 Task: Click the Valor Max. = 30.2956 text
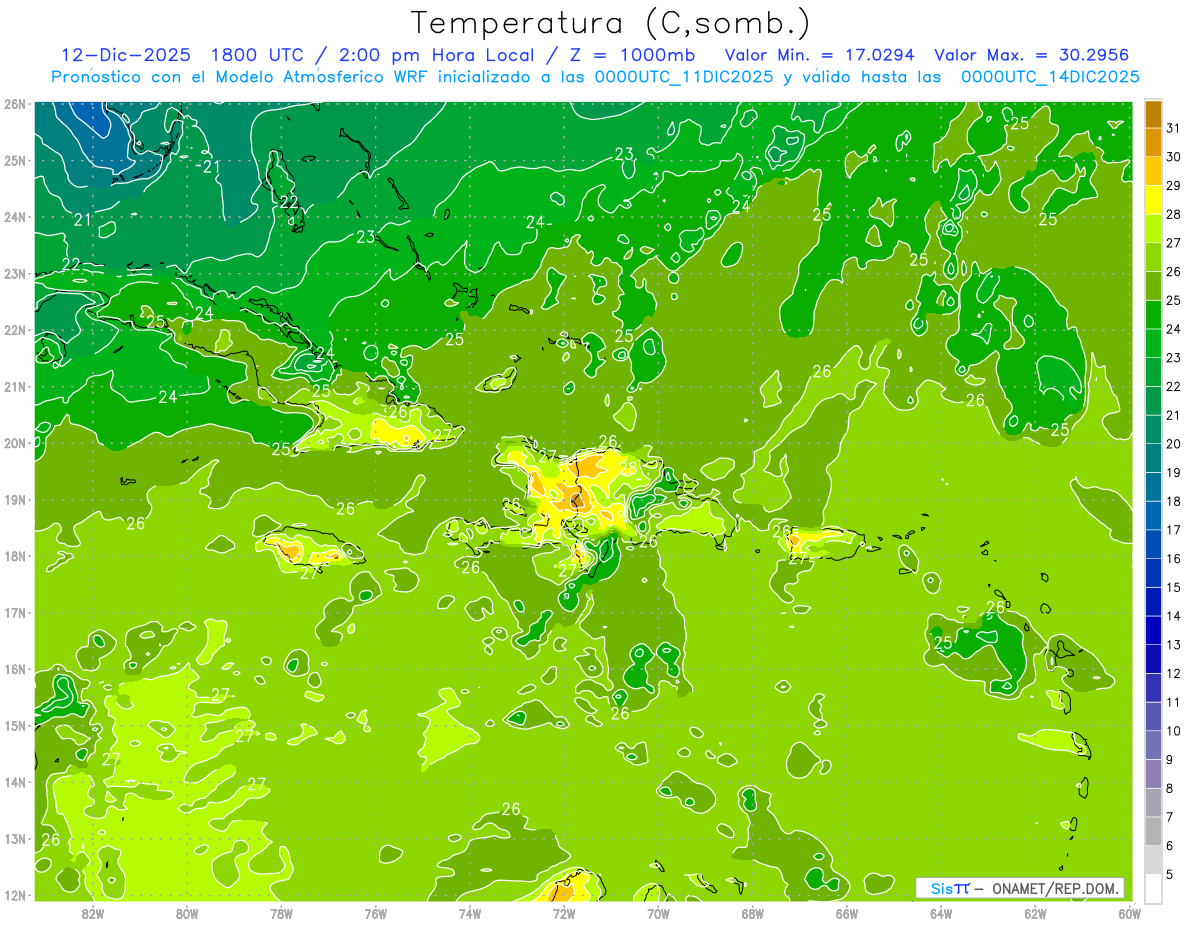(1032, 55)
